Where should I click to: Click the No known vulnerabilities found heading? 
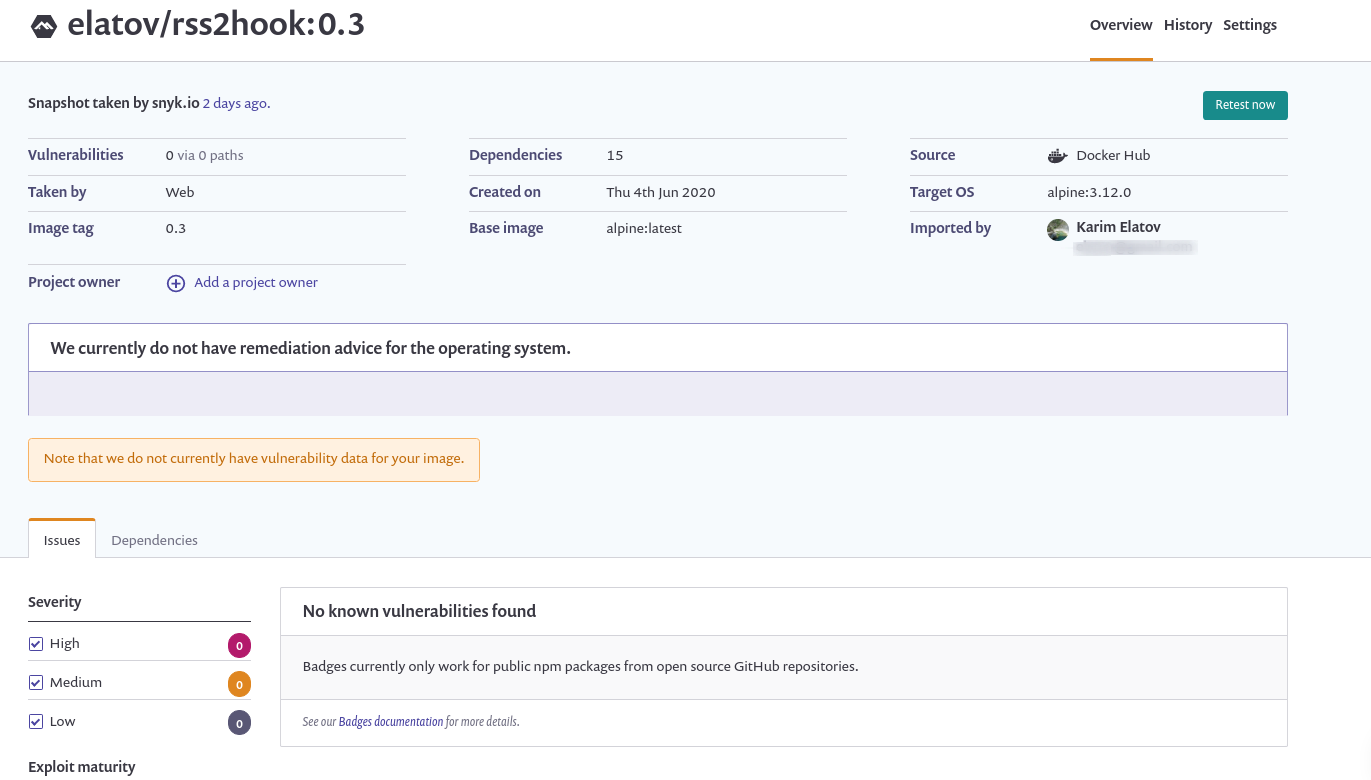click(419, 611)
